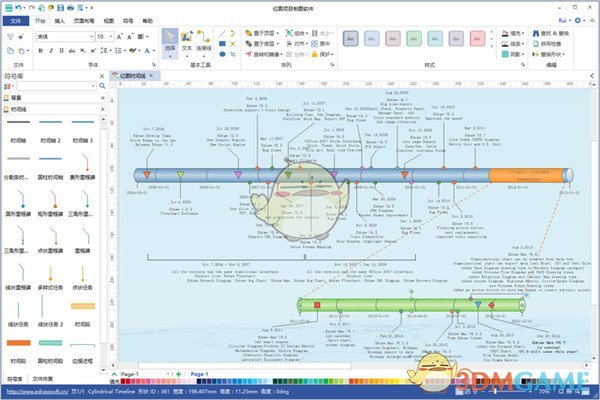This screenshot has width=600, height=400.
Task: Choose the blue ellipse drawing tool
Action: pos(222,54)
